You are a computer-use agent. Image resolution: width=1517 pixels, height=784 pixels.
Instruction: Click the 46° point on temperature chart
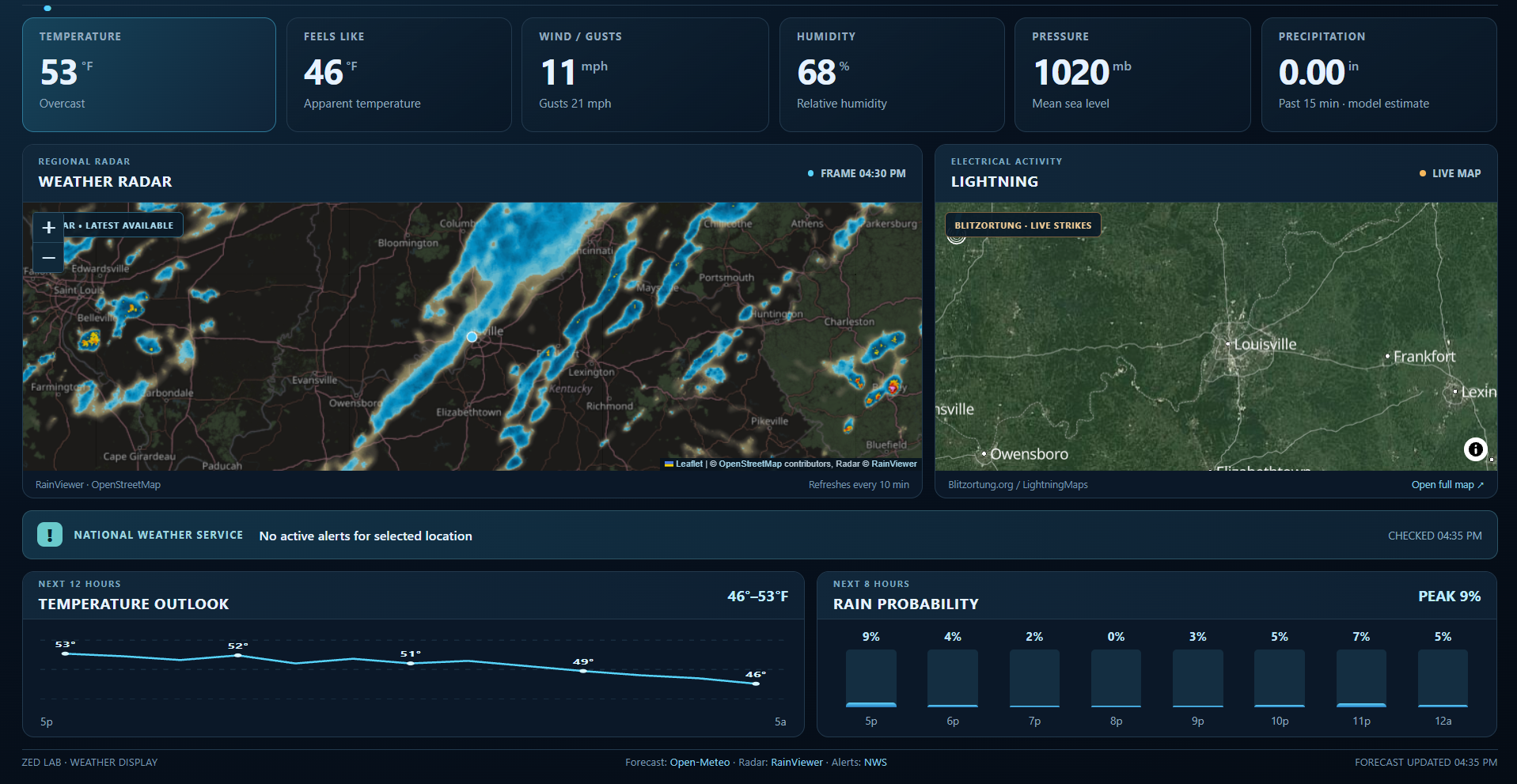click(756, 684)
